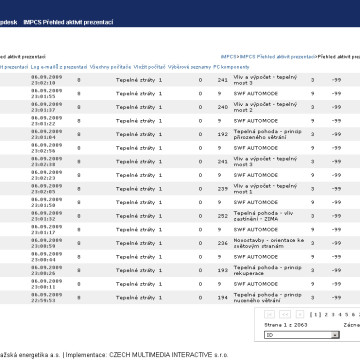Screen dimensions: 360x360
Task: Open the 'PC komponenty' submenu item
Action: (231, 67)
